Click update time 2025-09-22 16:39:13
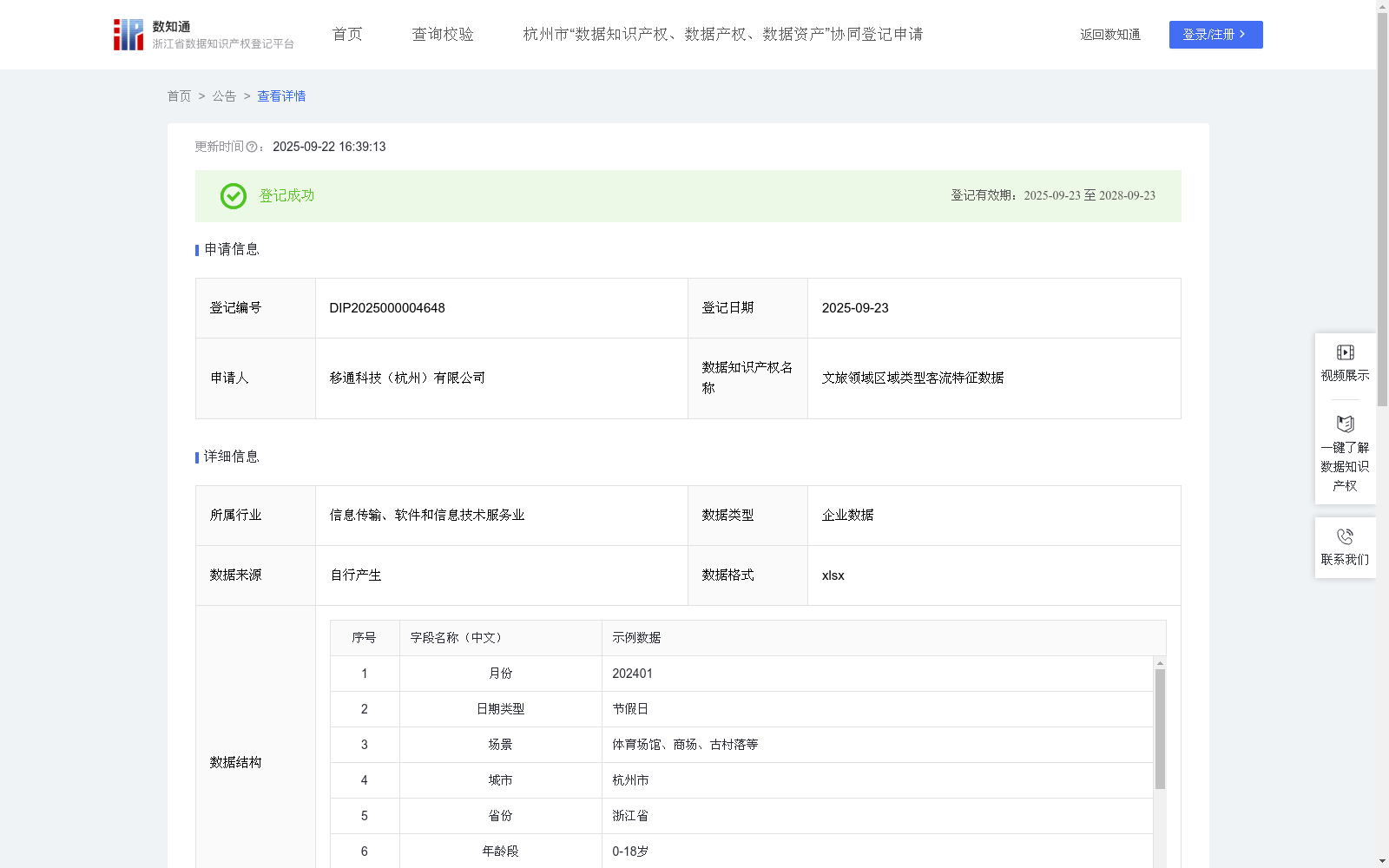The height and width of the screenshot is (868, 1389). pos(329,148)
